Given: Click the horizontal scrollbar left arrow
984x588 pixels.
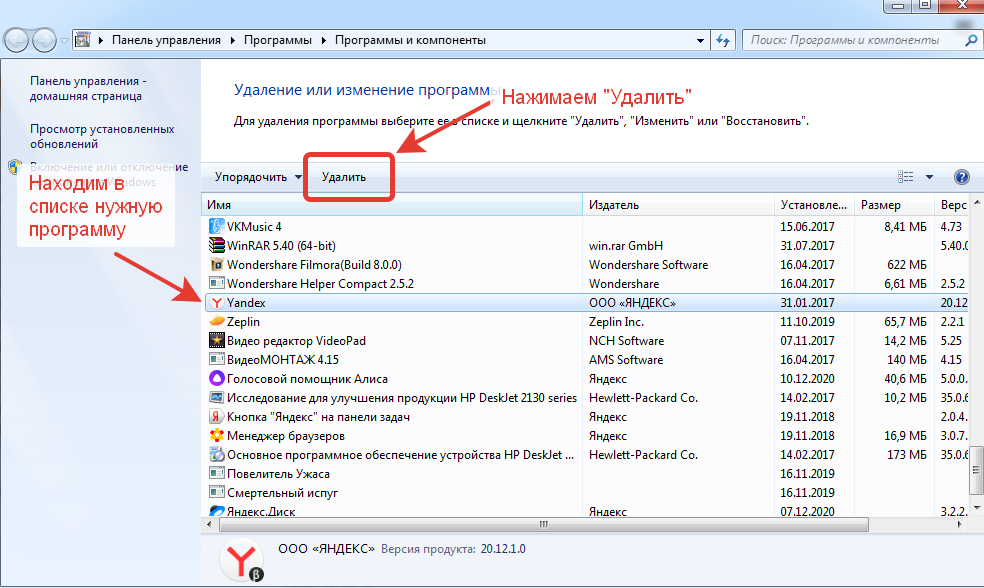Looking at the screenshot, I should point(210,525).
